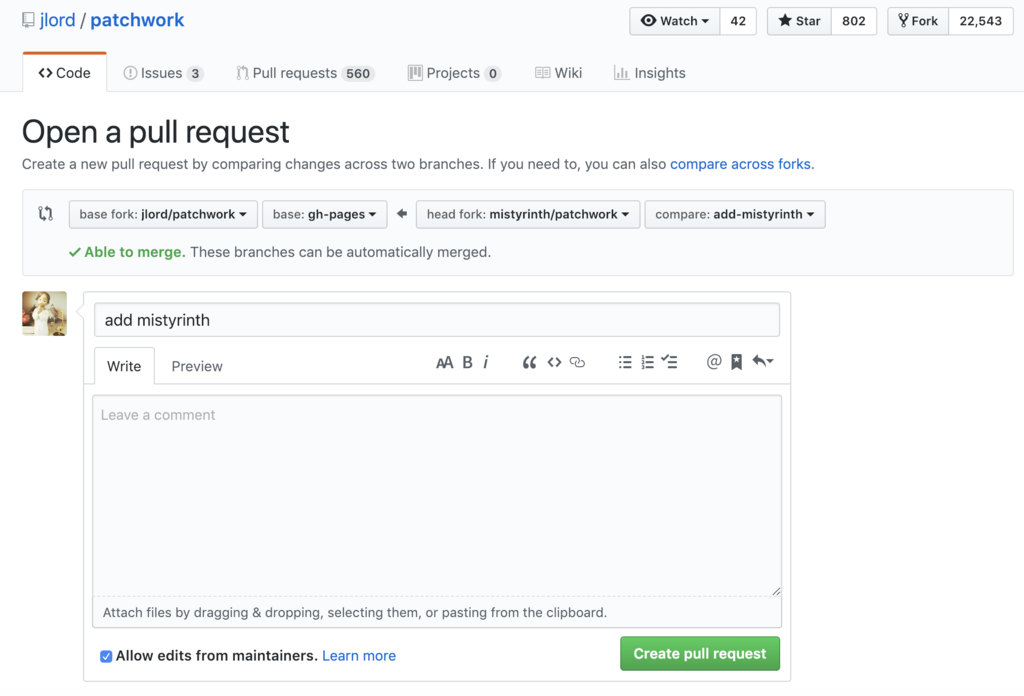View the 802 stargazers count
1024x696 pixels.
tap(854, 21)
